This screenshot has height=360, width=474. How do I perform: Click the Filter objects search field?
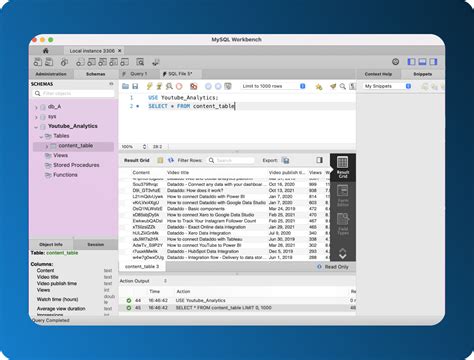(73, 93)
